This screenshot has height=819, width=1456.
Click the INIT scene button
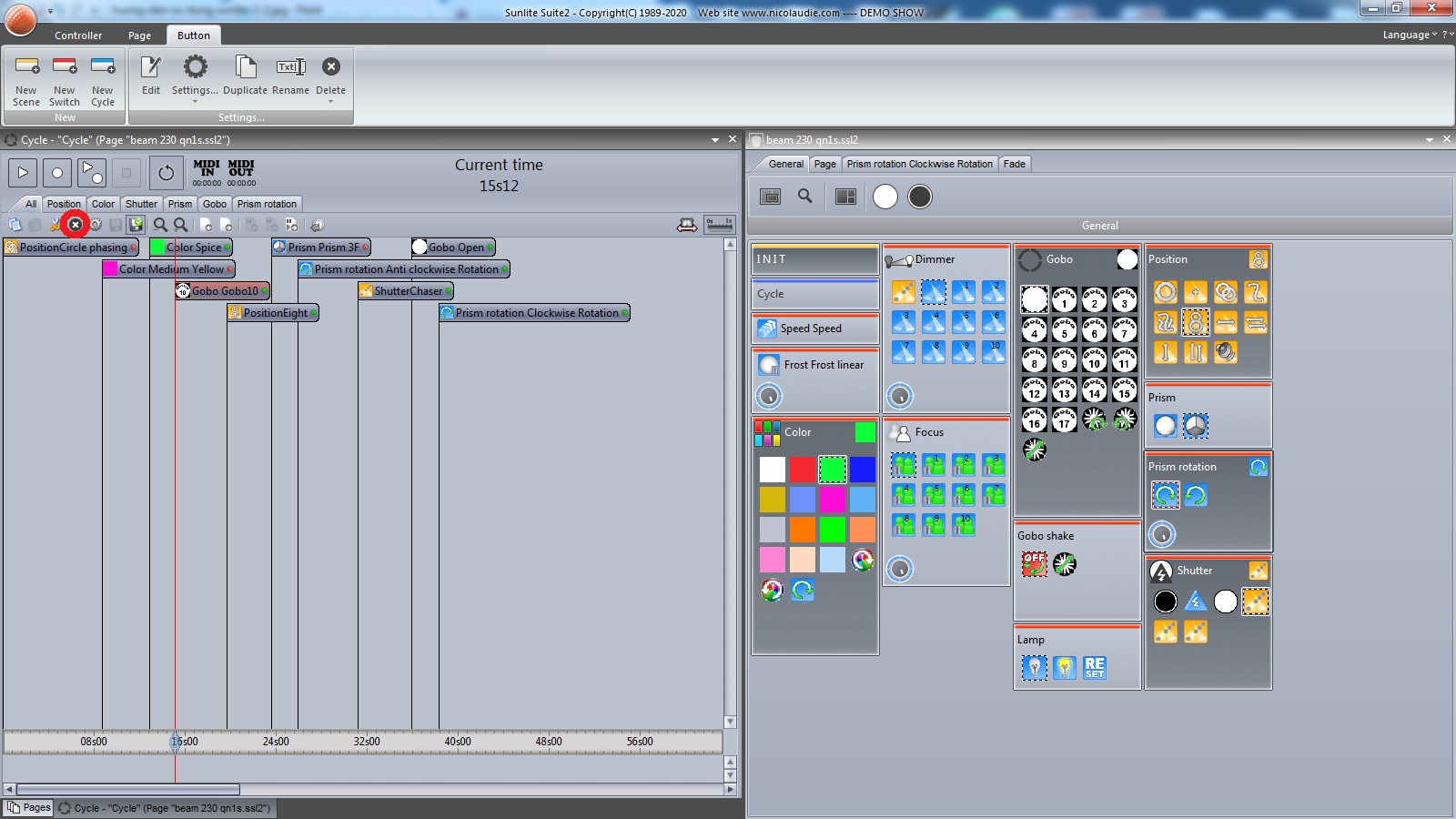pos(815,259)
